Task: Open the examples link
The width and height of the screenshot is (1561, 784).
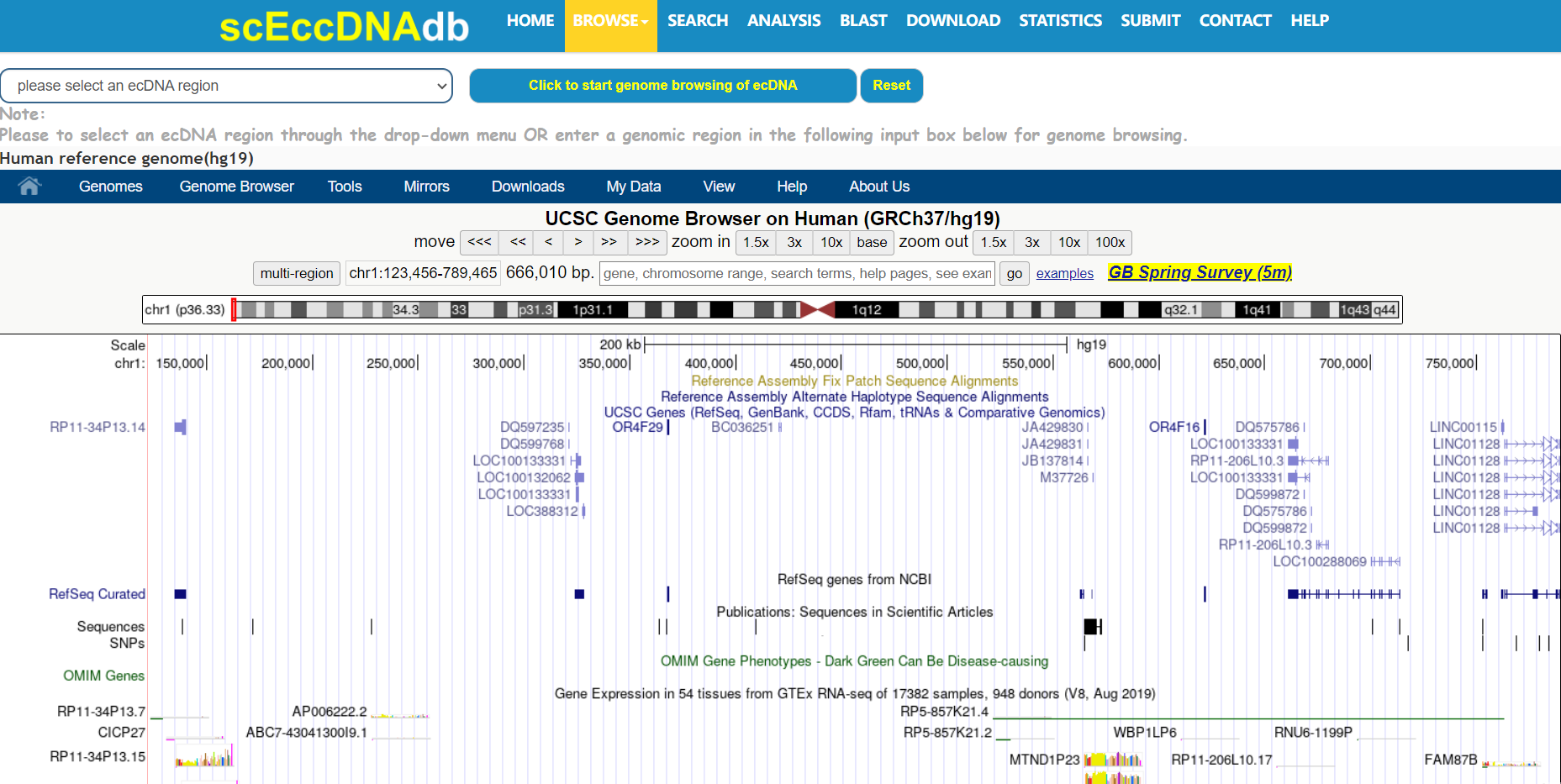Action: coord(1065,274)
